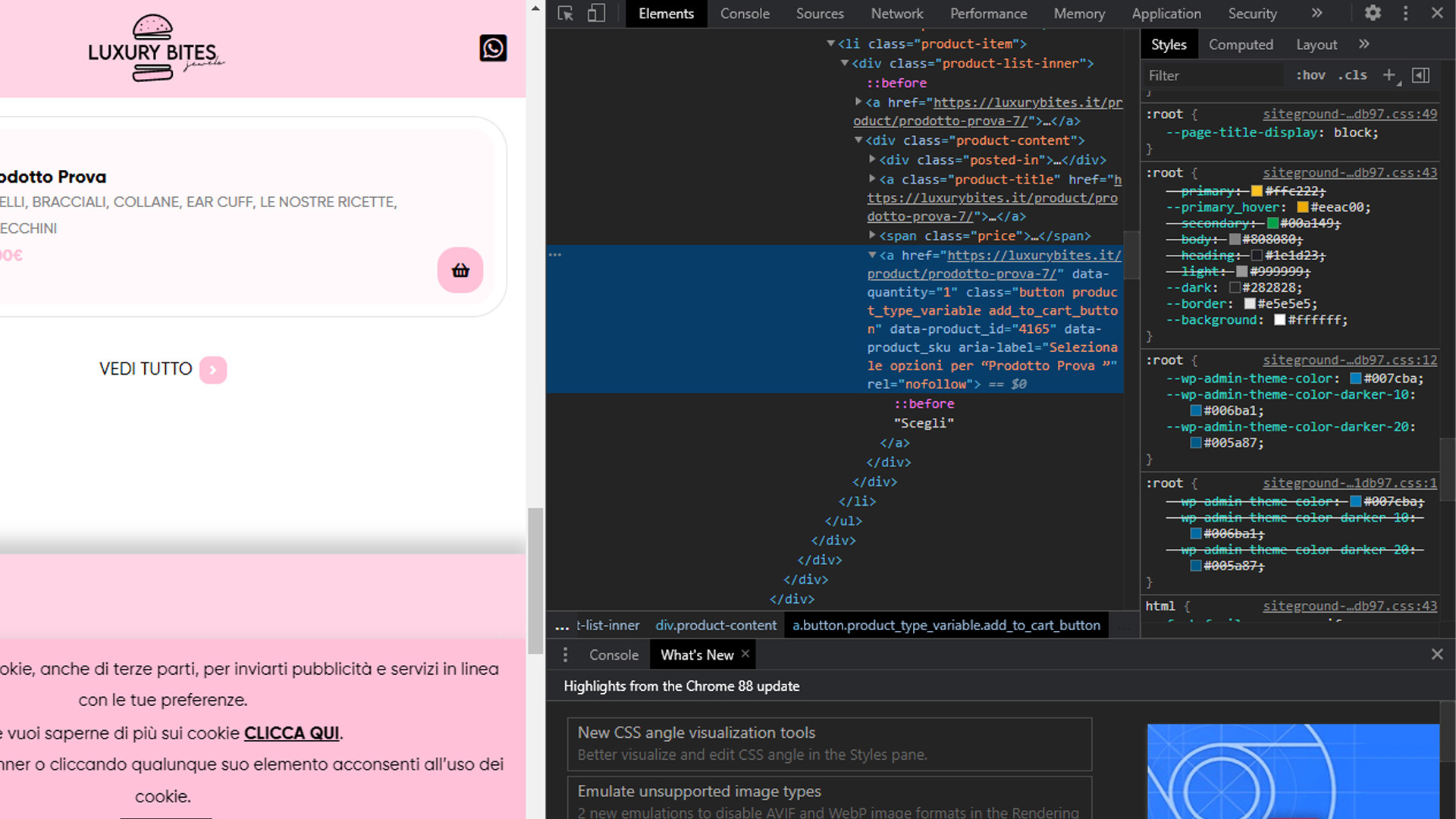Collapse the li product-item node
The image size is (1456, 819).
pyautogui.click(x=831, y=44)
